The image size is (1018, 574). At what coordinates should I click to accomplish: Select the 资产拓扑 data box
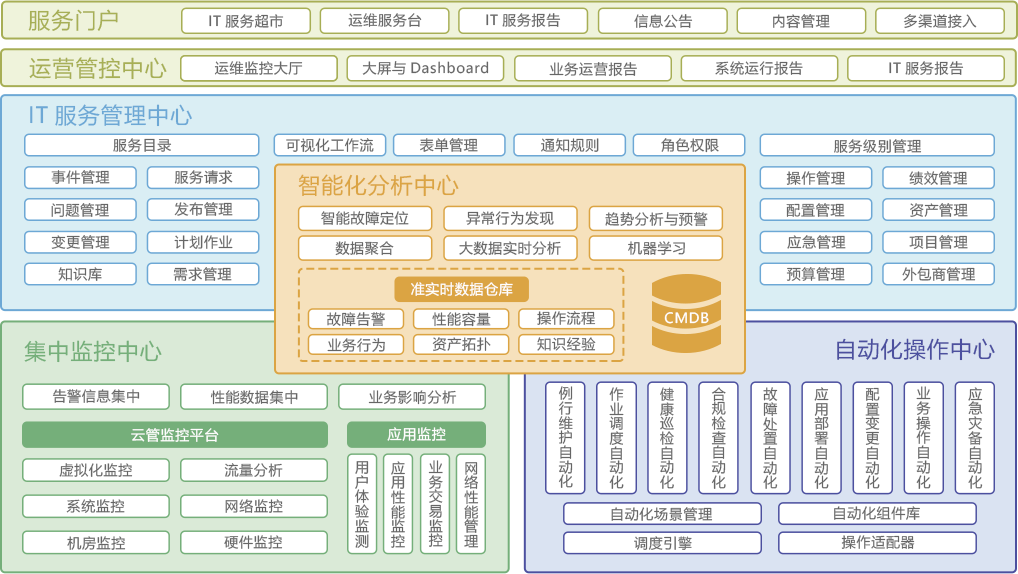click(x=460, y=344)
